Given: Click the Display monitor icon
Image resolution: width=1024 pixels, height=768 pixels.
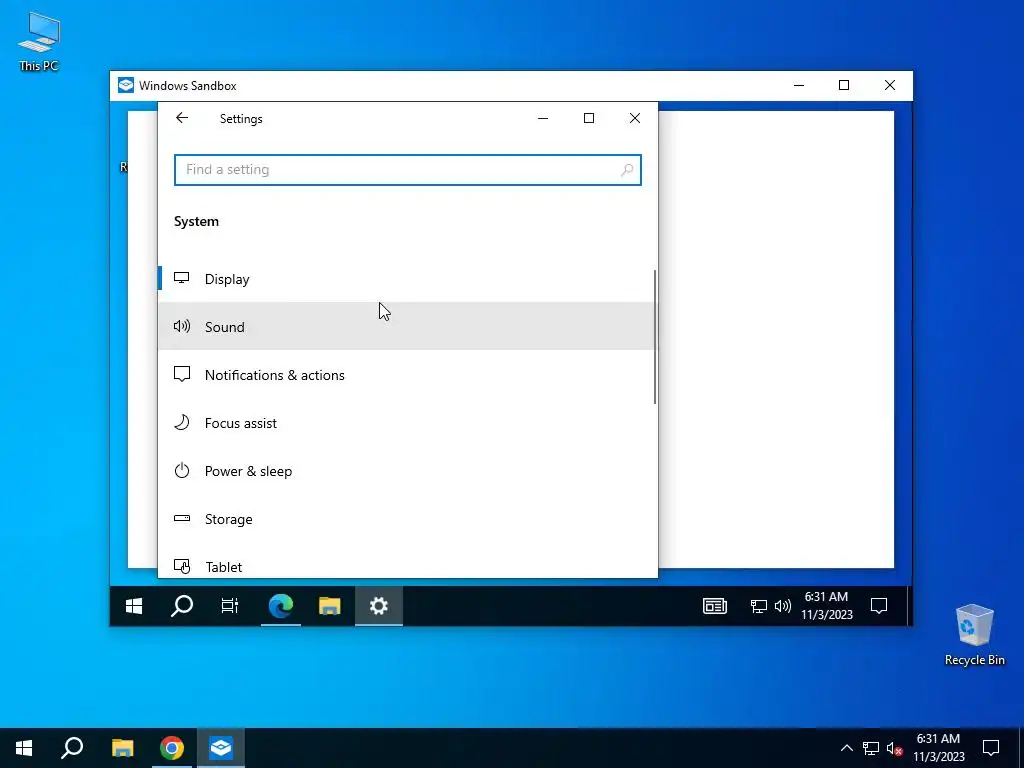Looking at the screenshot, I should [182, 278].
